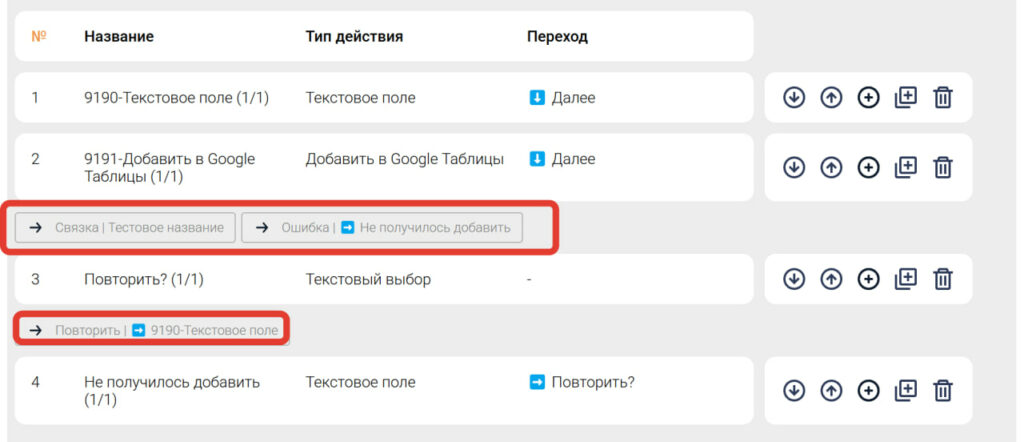Click 'Текстовое поле' action type in row 4
Image resolution: width=1024 pixels, height=442 pixels.
pos(360,382)
